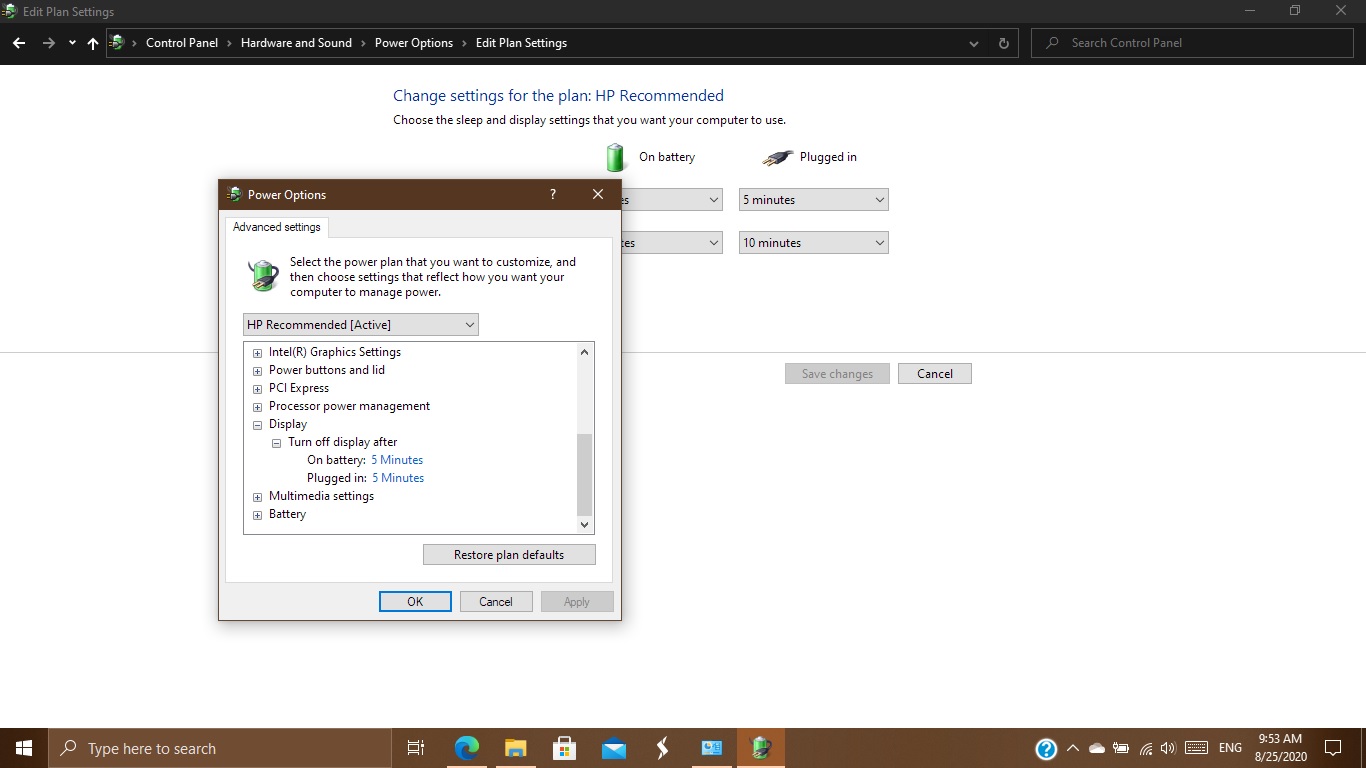1366x768 pixels.
Task: Select the Advanced settings tab
Action: [x=277, y=227]
